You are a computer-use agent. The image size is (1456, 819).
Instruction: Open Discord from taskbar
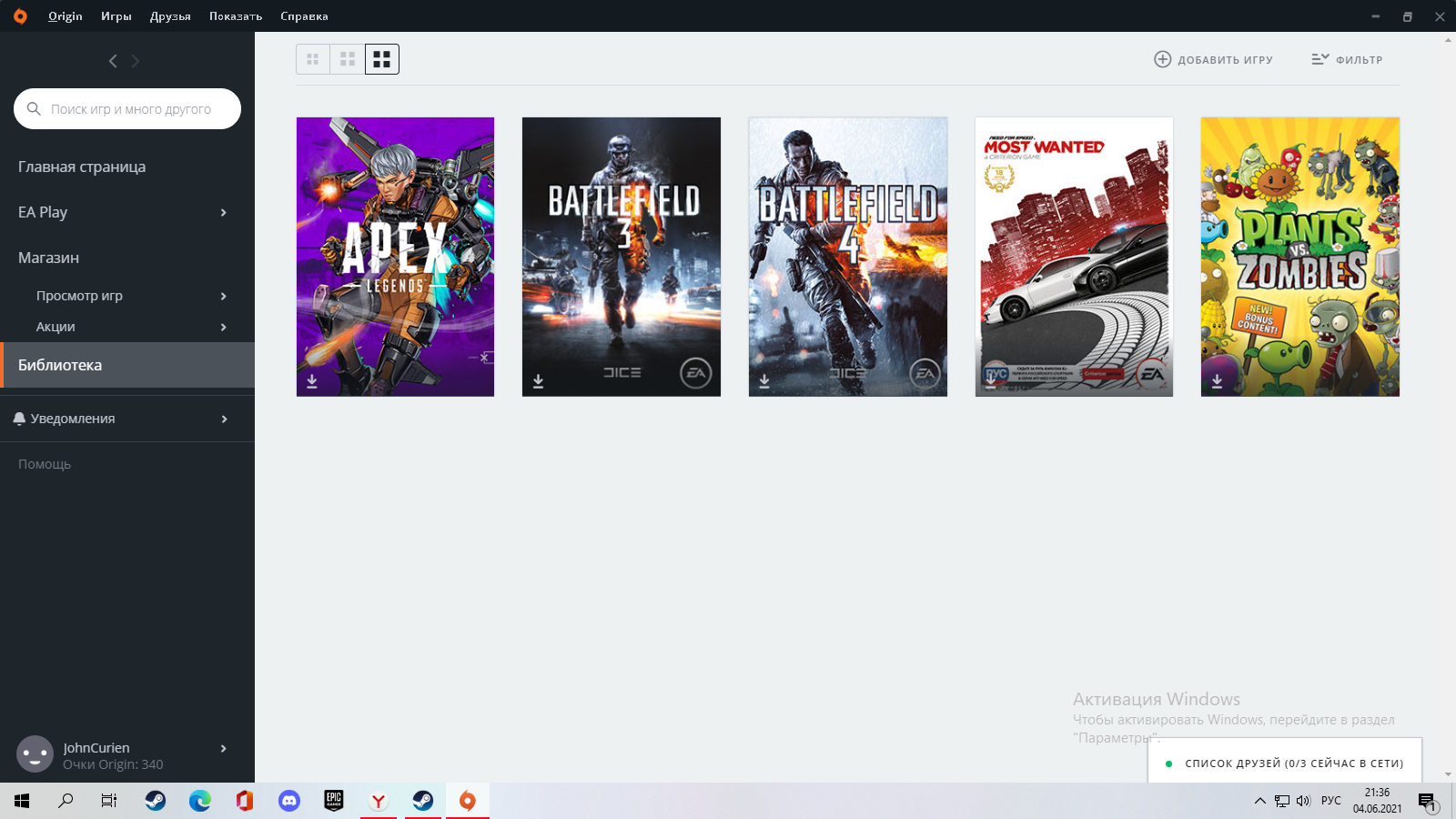[289, 801]
